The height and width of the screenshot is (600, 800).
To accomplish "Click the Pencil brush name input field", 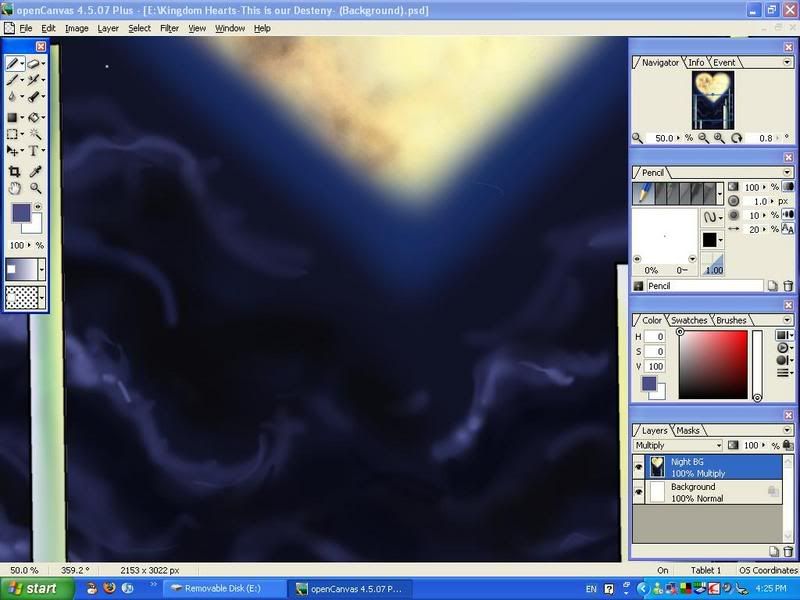I will (705, 286).
